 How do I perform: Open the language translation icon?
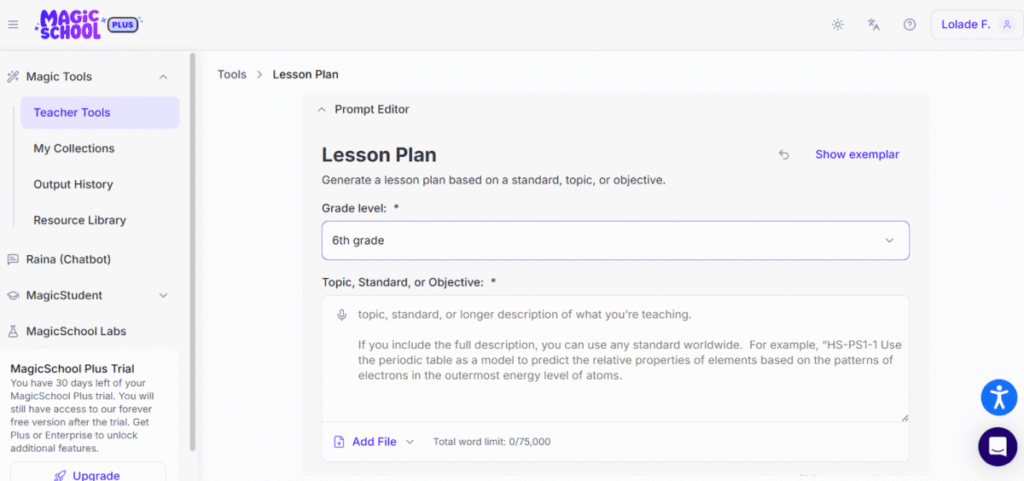click(874, 24)
